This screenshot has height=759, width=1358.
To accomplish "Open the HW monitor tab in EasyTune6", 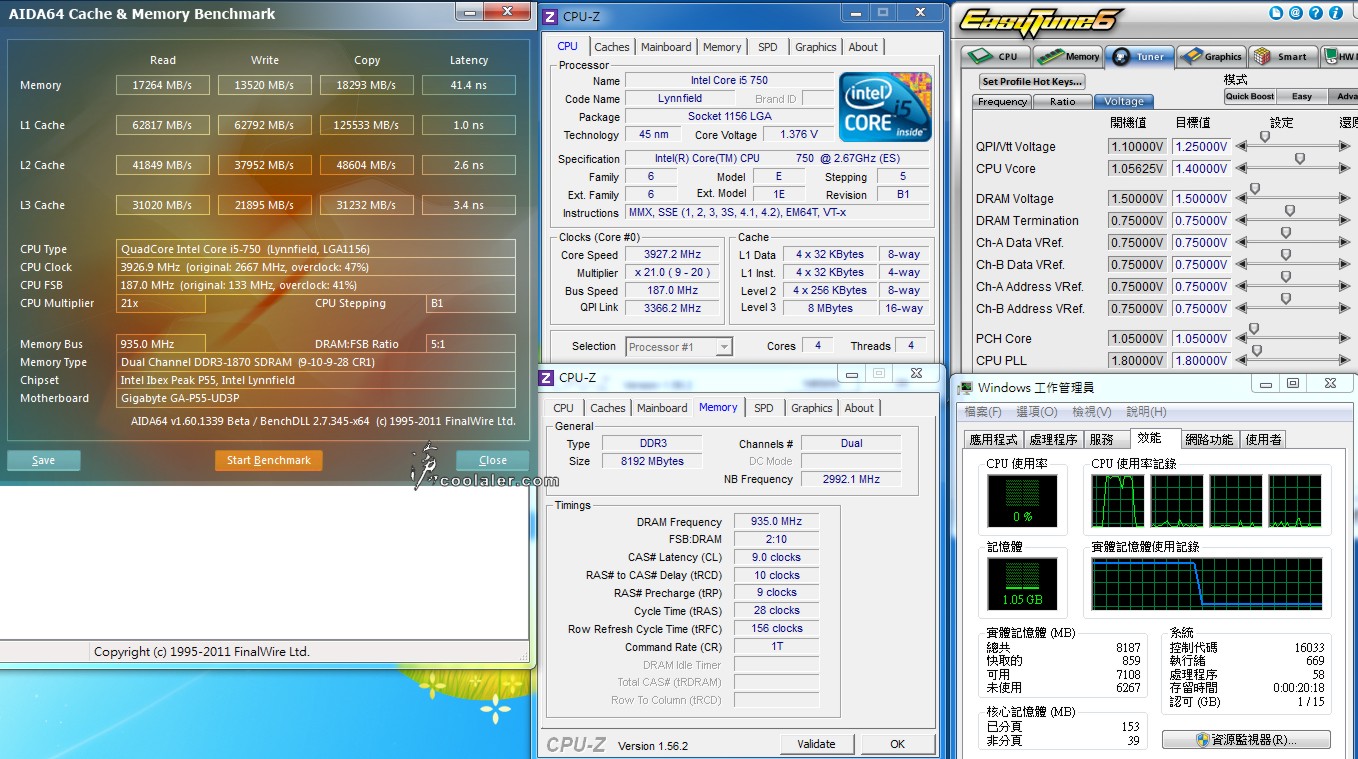I will click(1339, 56).
